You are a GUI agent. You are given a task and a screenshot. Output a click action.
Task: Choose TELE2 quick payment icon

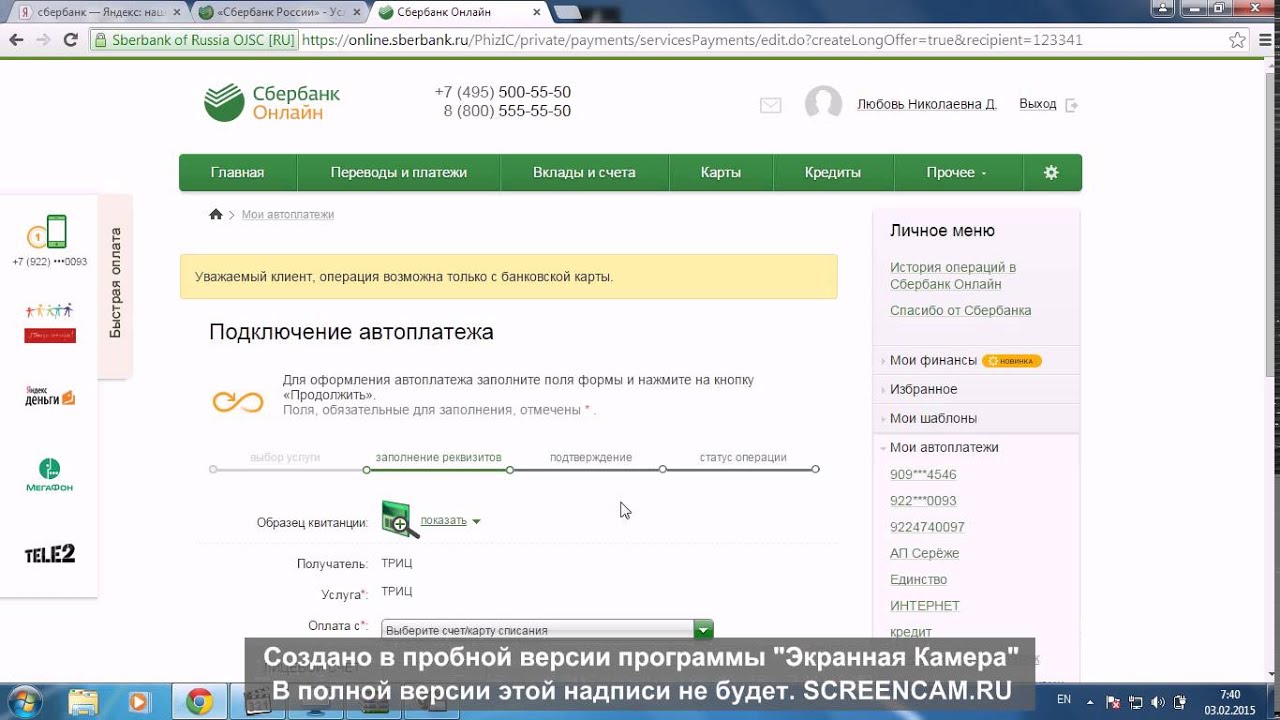coord(49,554)
